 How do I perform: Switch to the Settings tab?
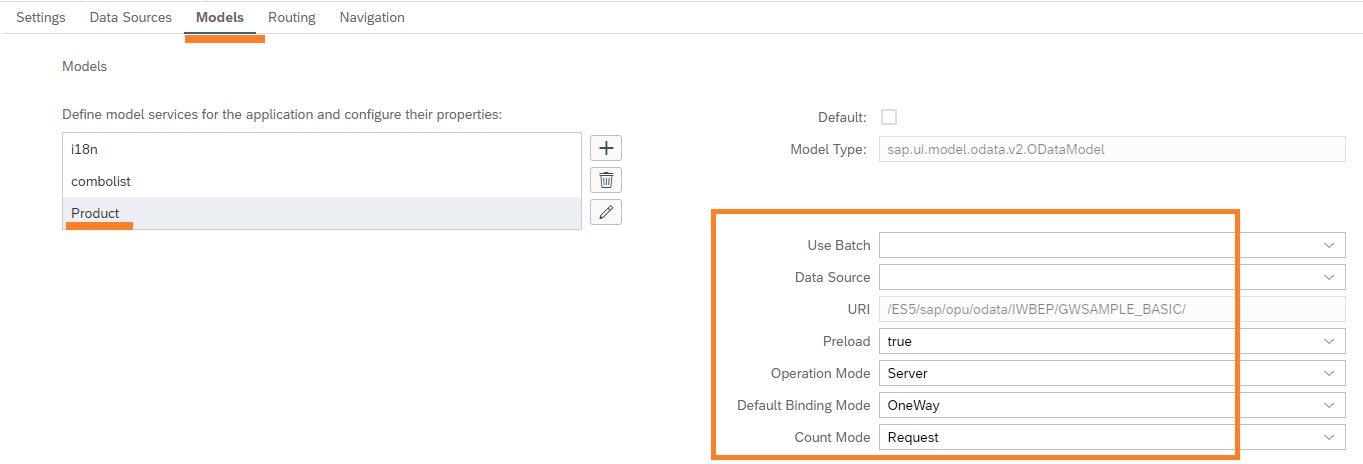pos(41,17)
